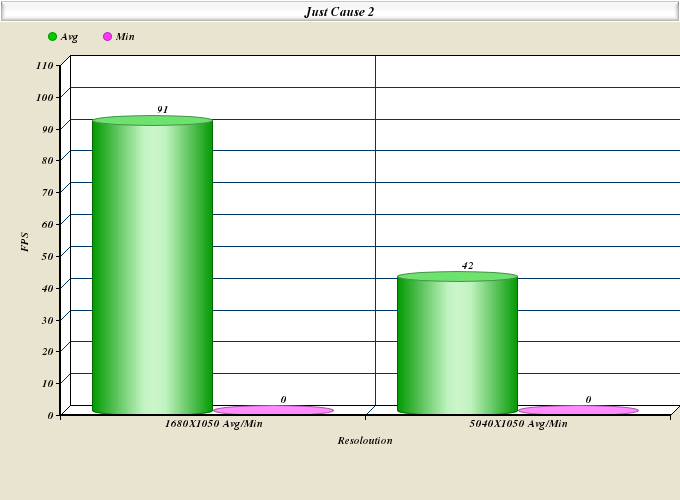Click the 110 tick label

[45, 65]
